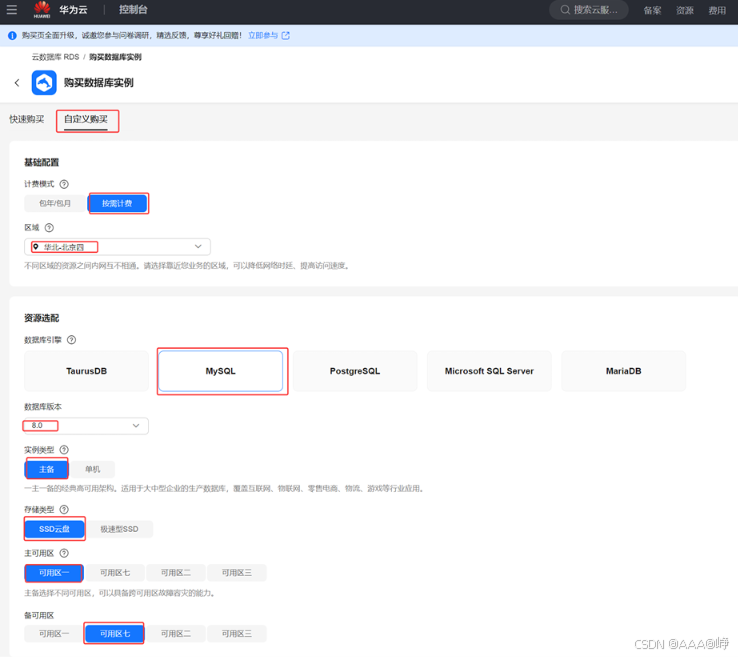Select standby zone 可用区三

pos(236,634)
